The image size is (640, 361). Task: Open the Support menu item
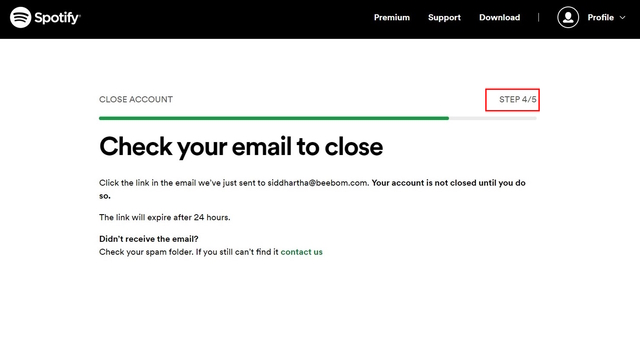pyautogui.click(x=444, y=18)
